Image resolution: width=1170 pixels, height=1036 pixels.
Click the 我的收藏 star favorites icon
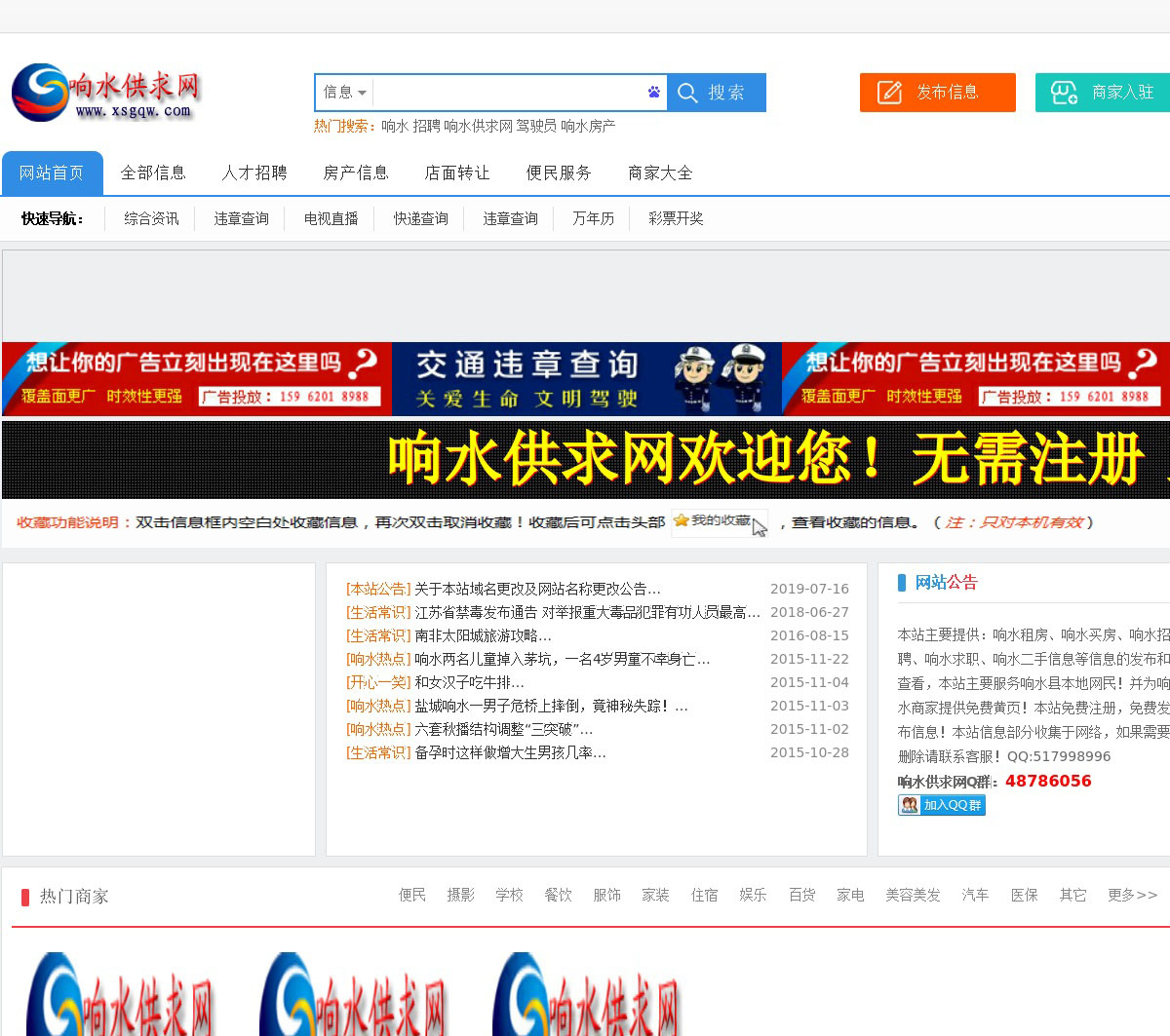[x=682, y=521]
